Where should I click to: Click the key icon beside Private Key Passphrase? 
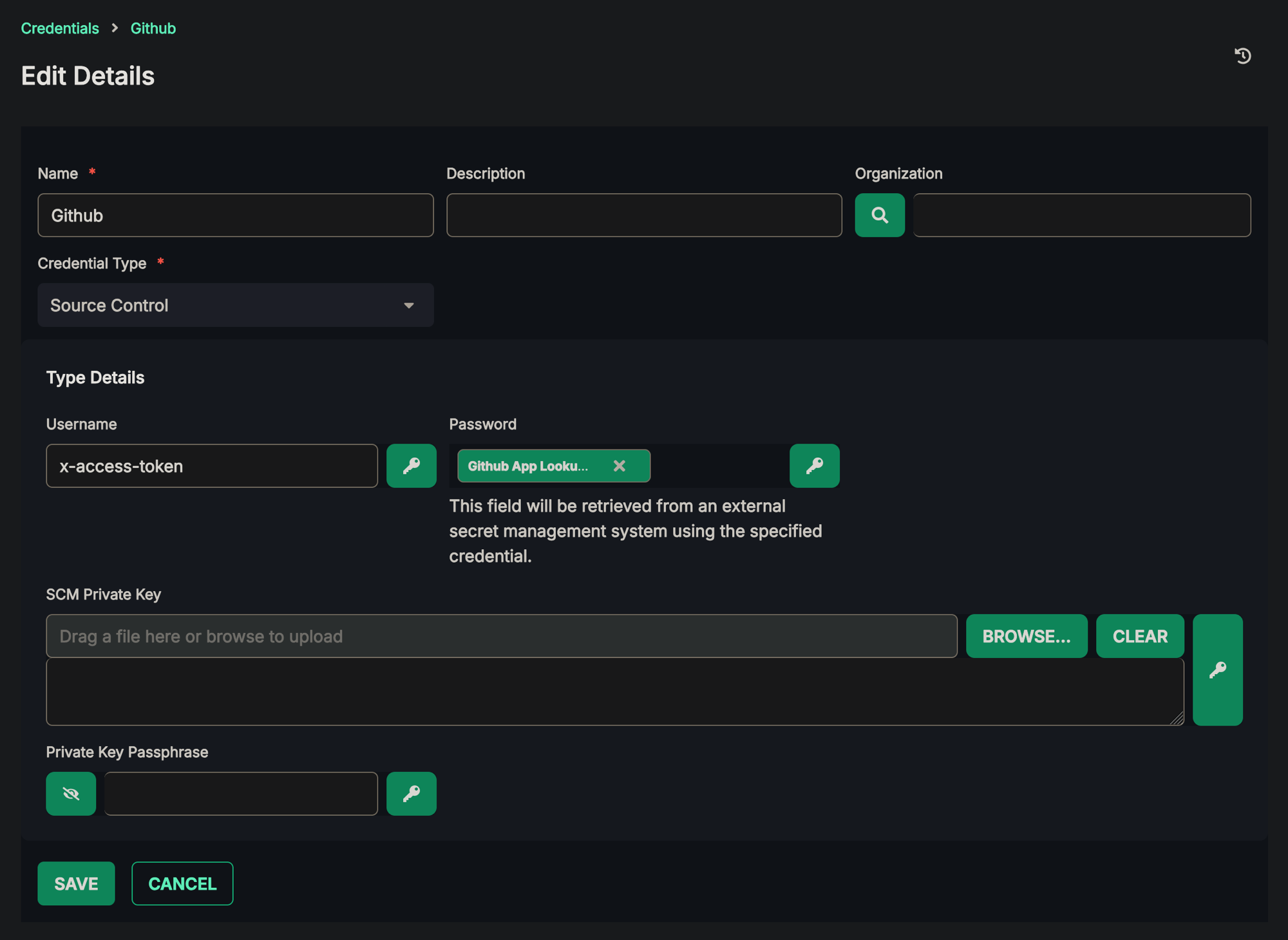pos(411,793)
